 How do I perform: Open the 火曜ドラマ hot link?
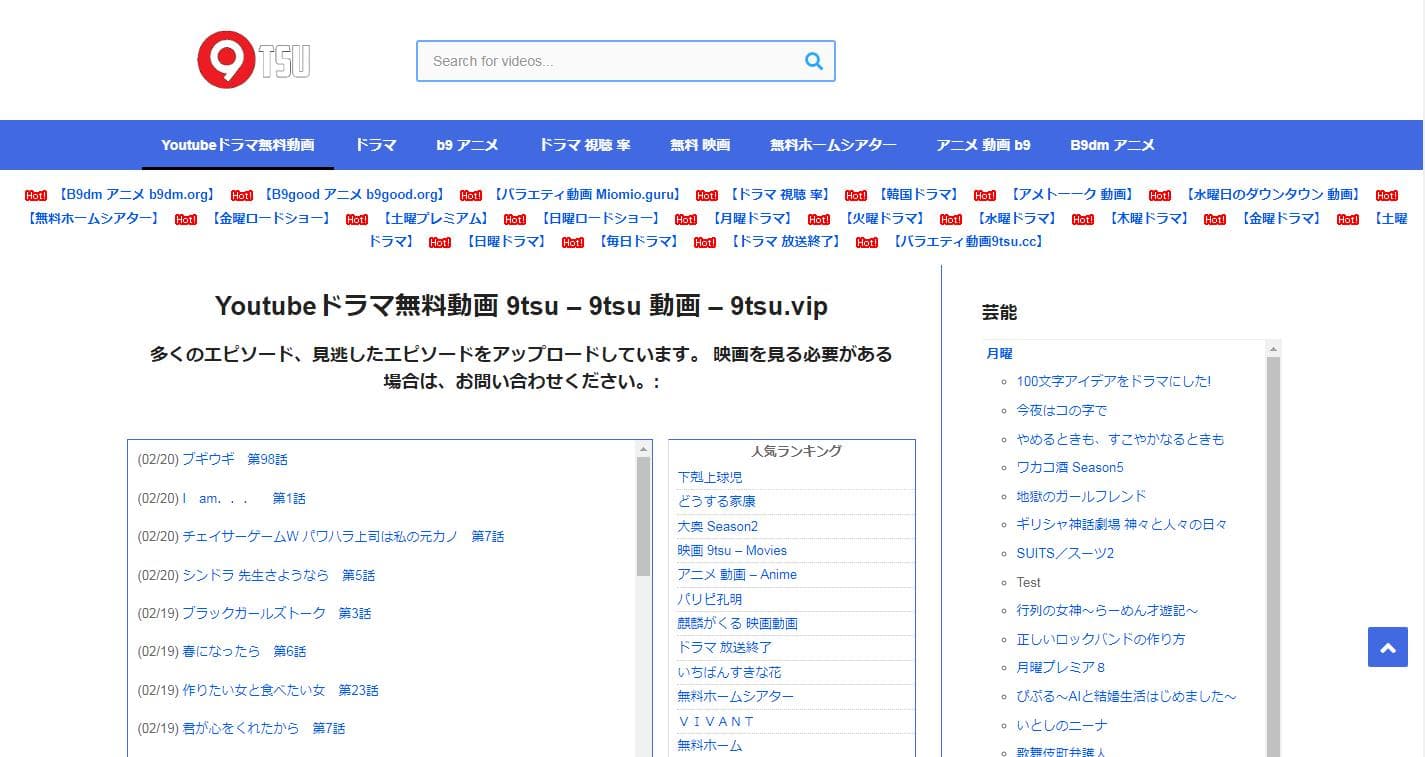(x=885, y=218)
